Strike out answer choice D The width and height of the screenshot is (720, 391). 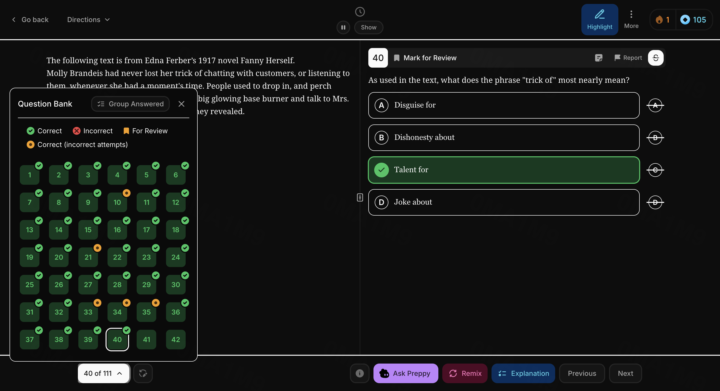(x=655, y=202)
